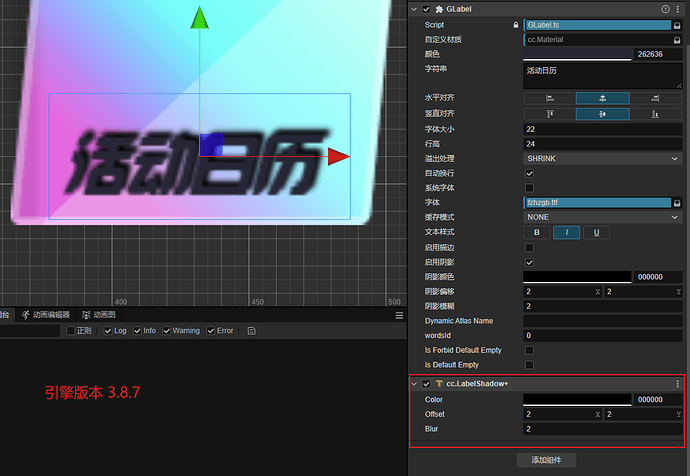Image resolution: width=690 pixels, height=476 pixels.
Task: Open the SHRINK overflow dropdown
Action: pyautogui.click(x=602, y=158)
